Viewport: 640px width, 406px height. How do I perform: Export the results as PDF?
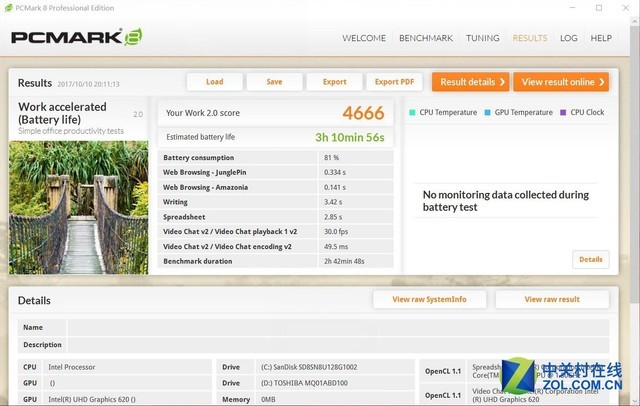point(394,82)
